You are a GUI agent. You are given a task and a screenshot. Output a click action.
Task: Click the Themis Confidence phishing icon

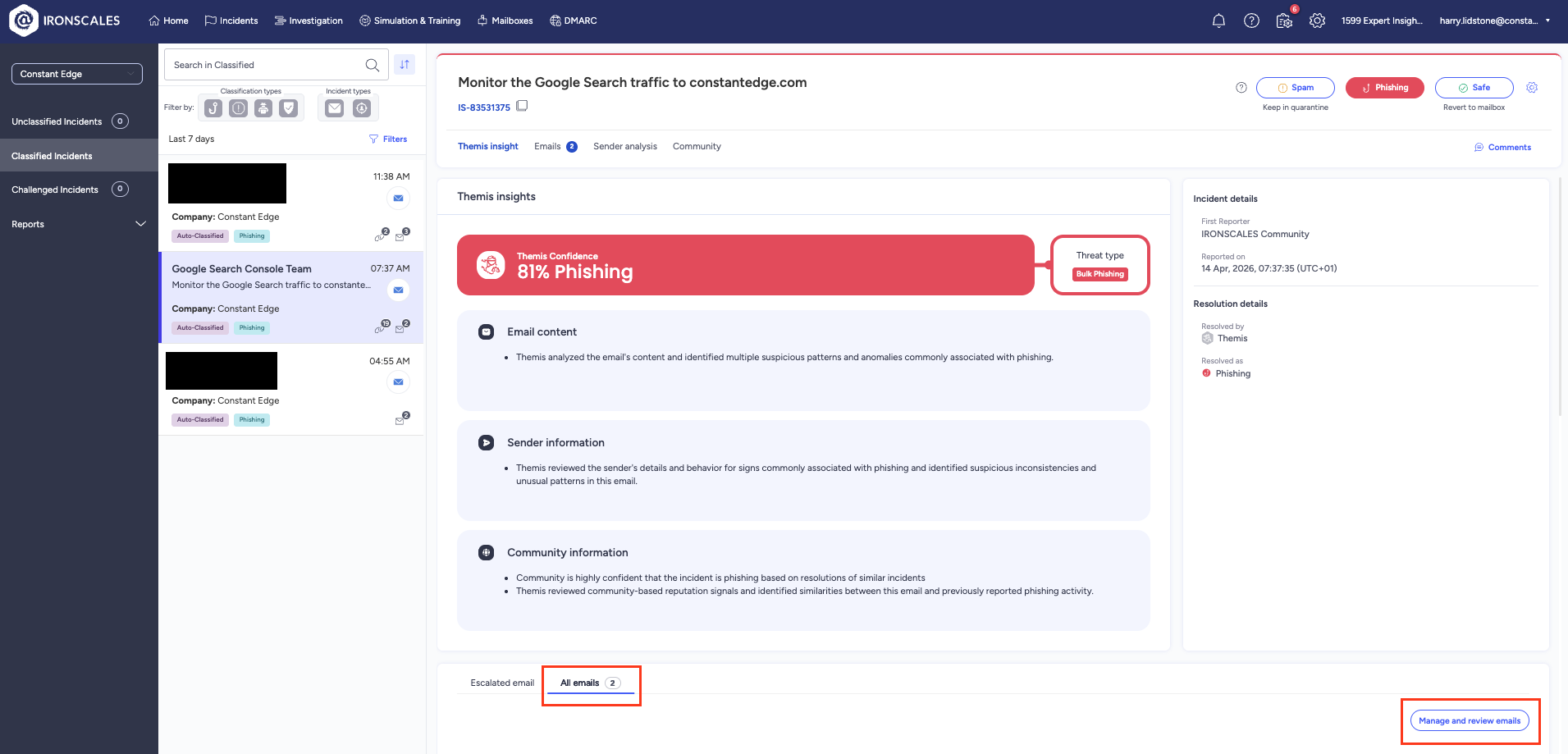[x=491, y=265]
